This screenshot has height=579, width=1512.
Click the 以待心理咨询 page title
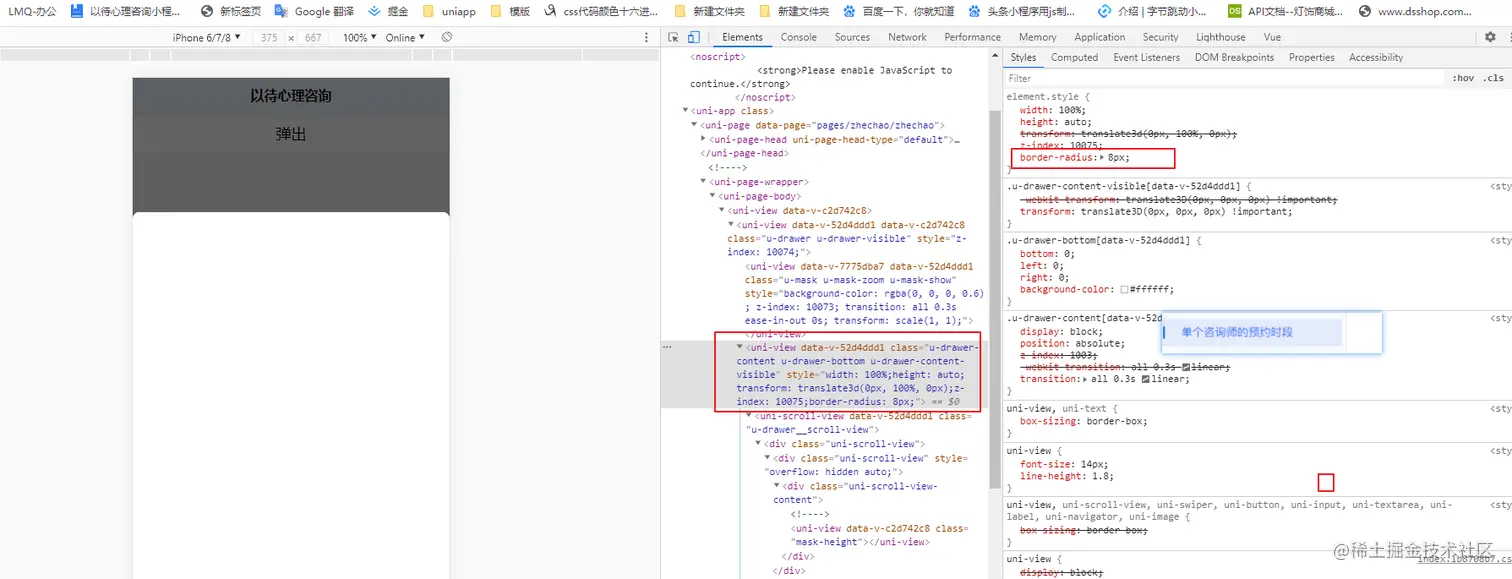click(291, 96)
